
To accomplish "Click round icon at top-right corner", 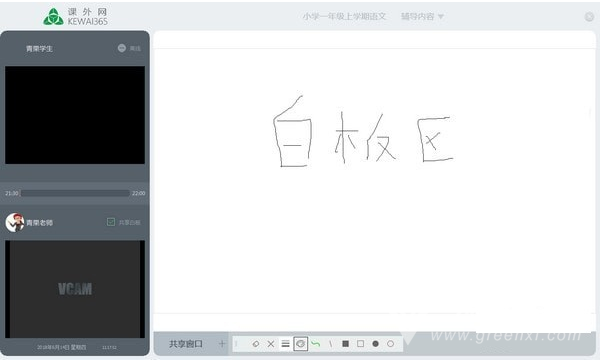I will point(589,16).
